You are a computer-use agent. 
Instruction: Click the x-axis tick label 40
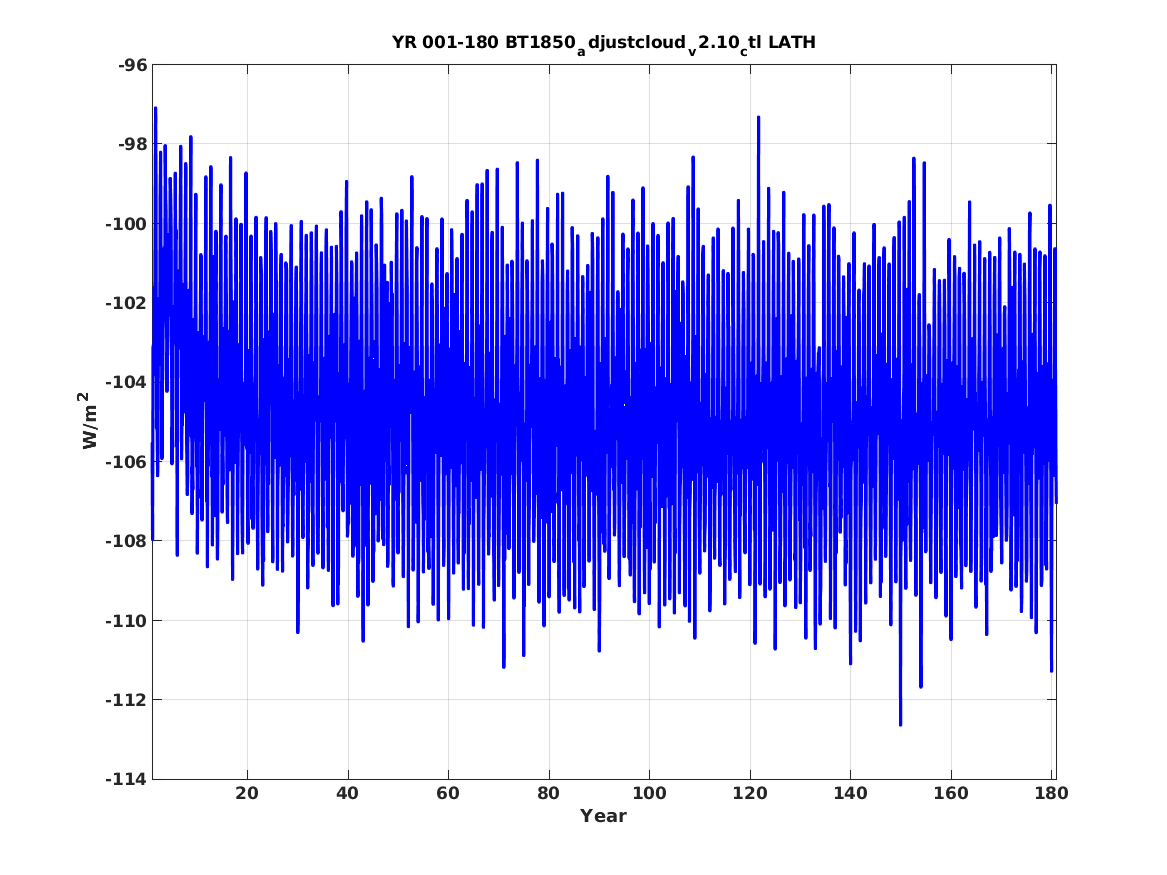(x=348, y=793)
